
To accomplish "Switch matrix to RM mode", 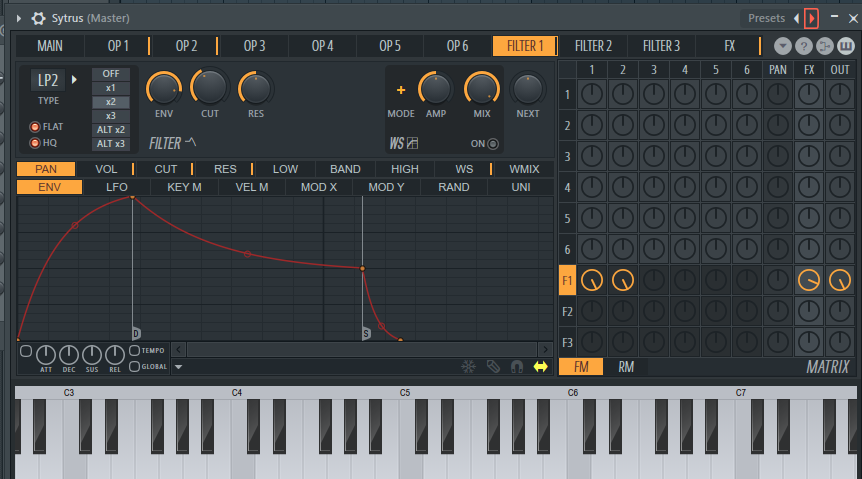I will click(626, 367).
